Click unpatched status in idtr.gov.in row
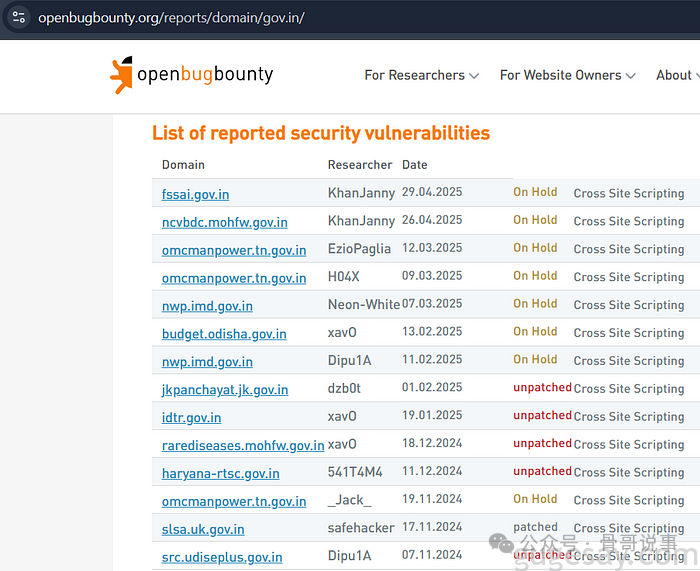 pos(542,415)
